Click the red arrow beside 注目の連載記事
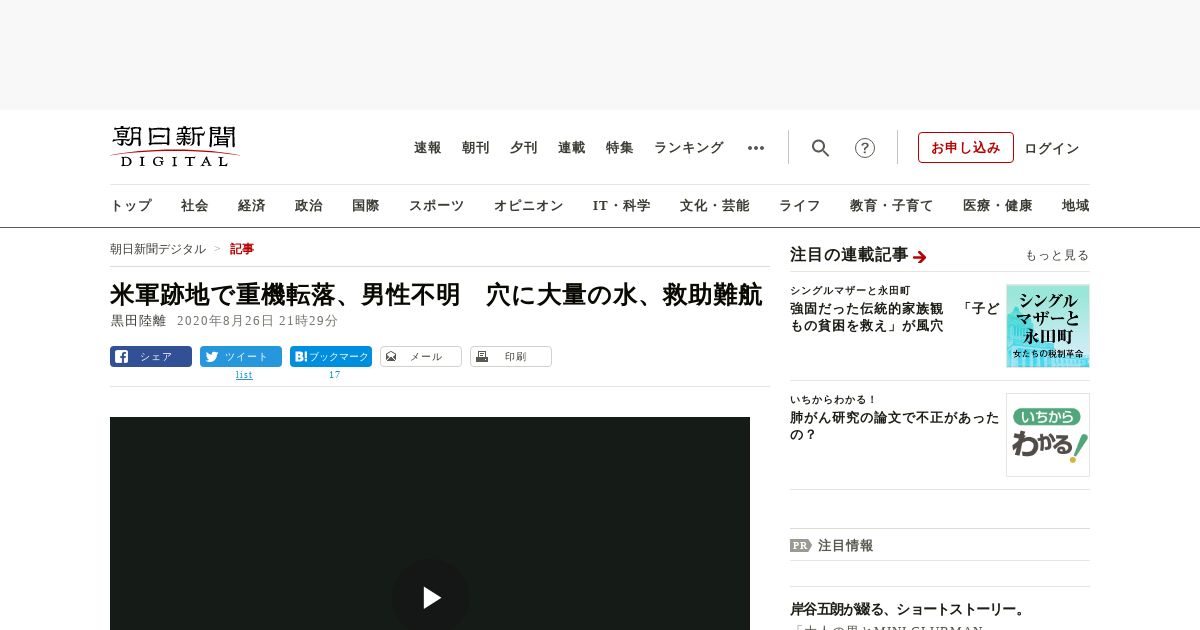 coord(920,257)
